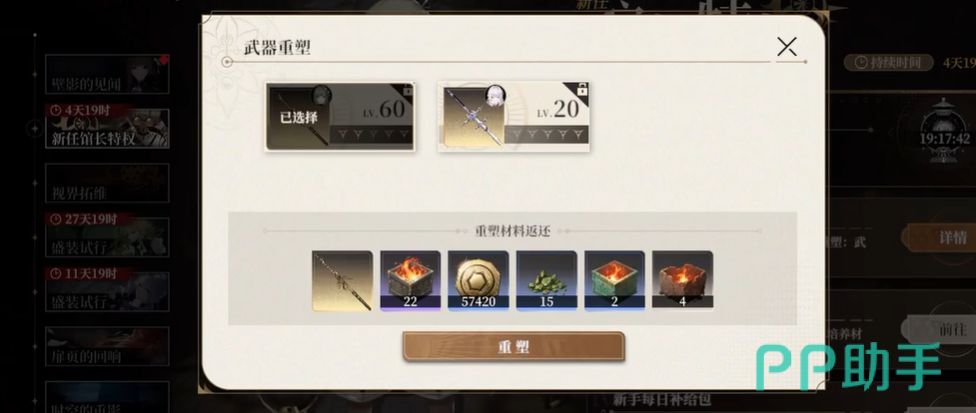Tap the lock icon on LV.60 weapon
The height and width of the screenshot is (413, 976).
(408, 91)
